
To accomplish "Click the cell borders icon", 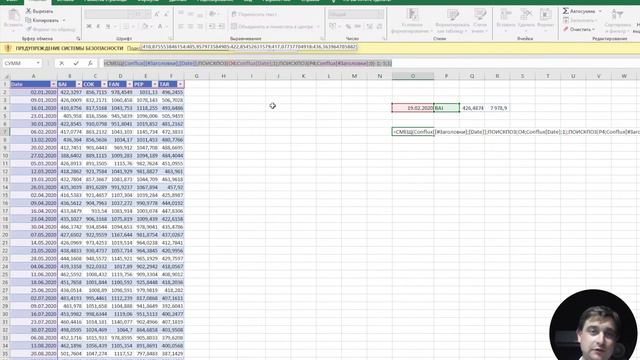I will [x=126, y=27].
